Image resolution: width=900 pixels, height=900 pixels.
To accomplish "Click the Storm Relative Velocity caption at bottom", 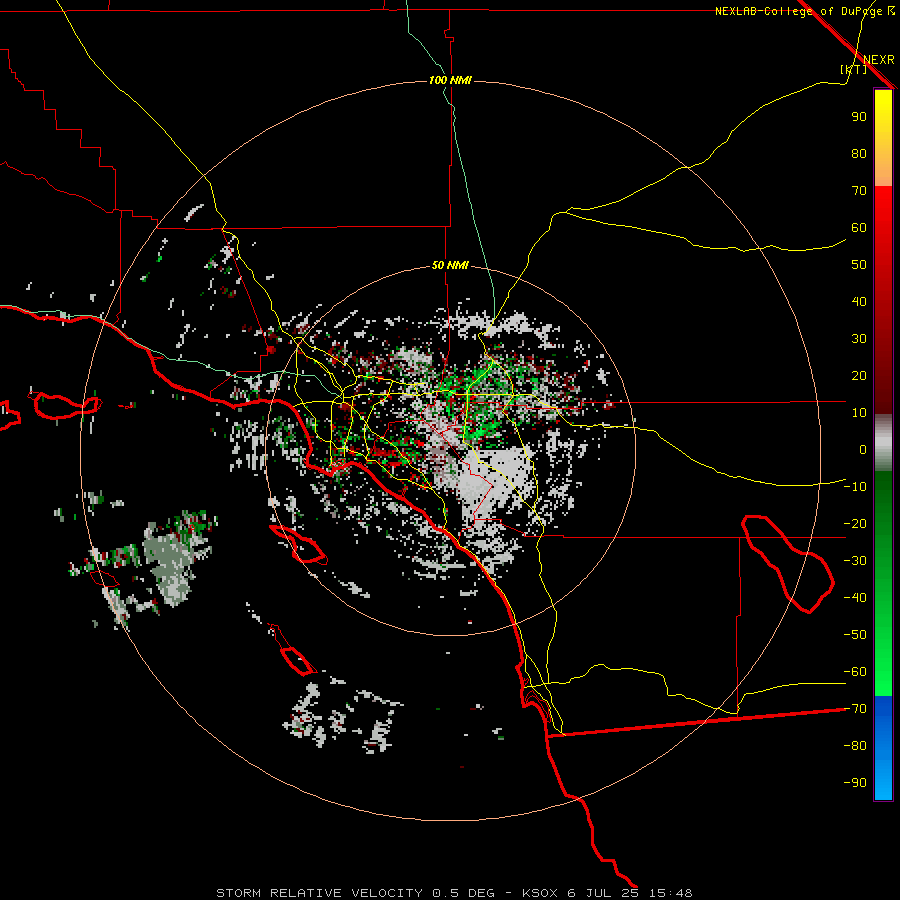I will click(454, 893).
